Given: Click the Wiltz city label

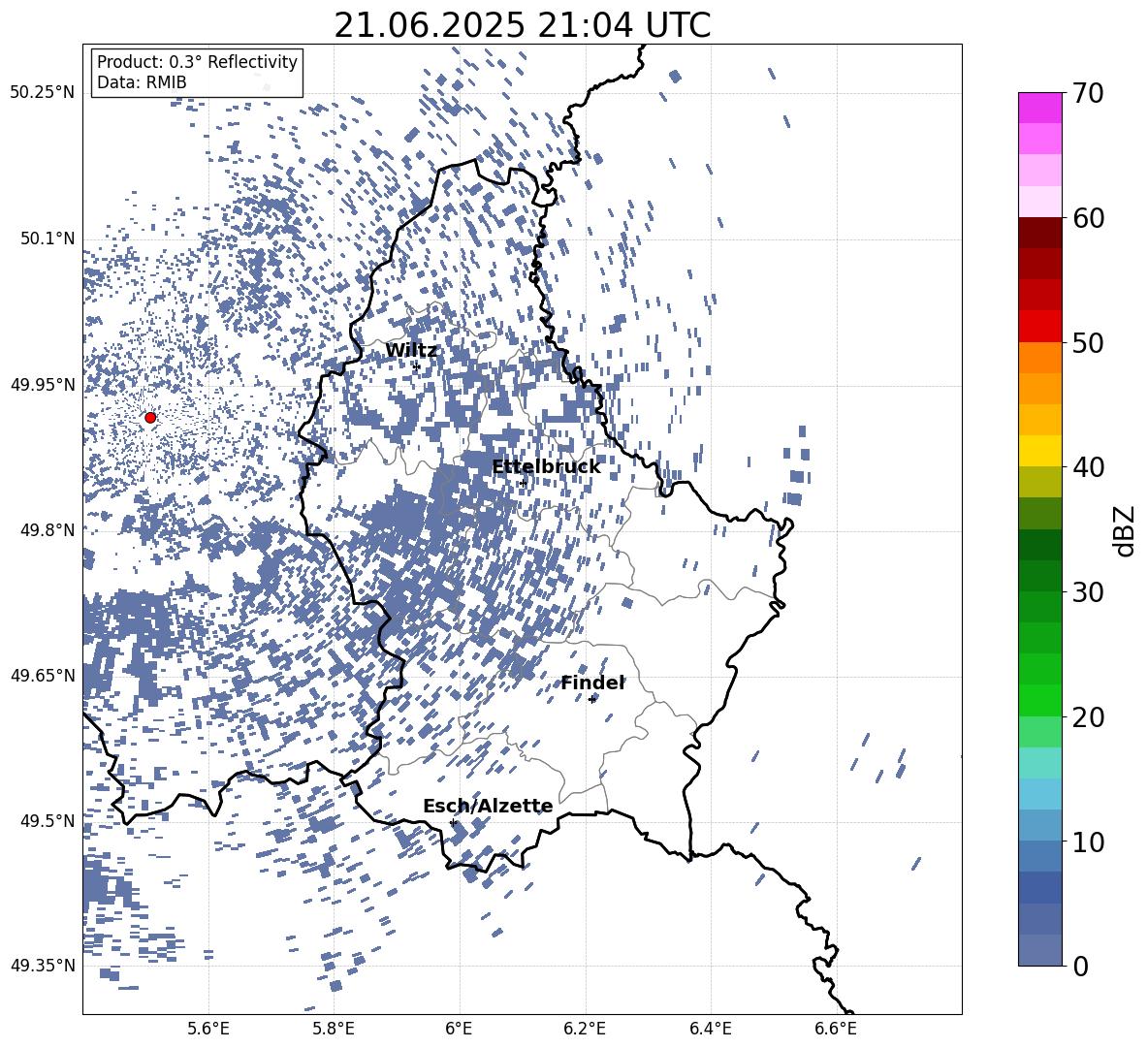Looking at the screenshot, I should tap(411, 350).
